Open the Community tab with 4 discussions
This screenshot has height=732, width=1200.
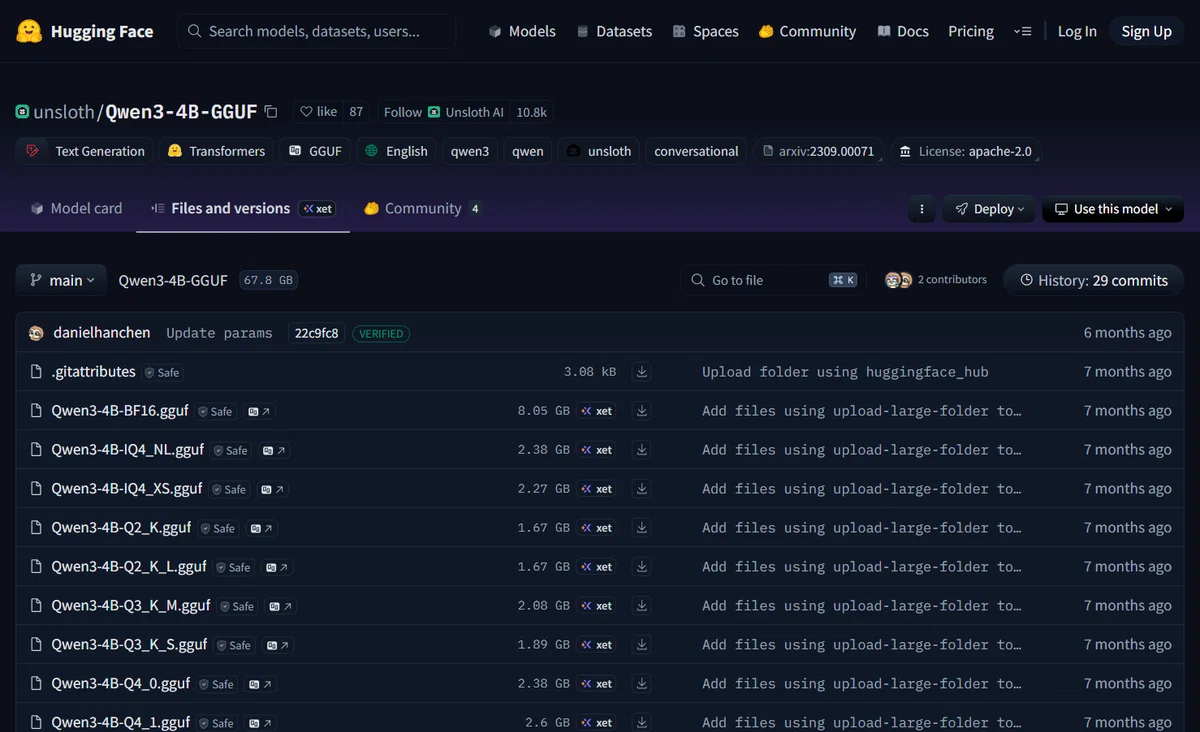coord(423,208)
